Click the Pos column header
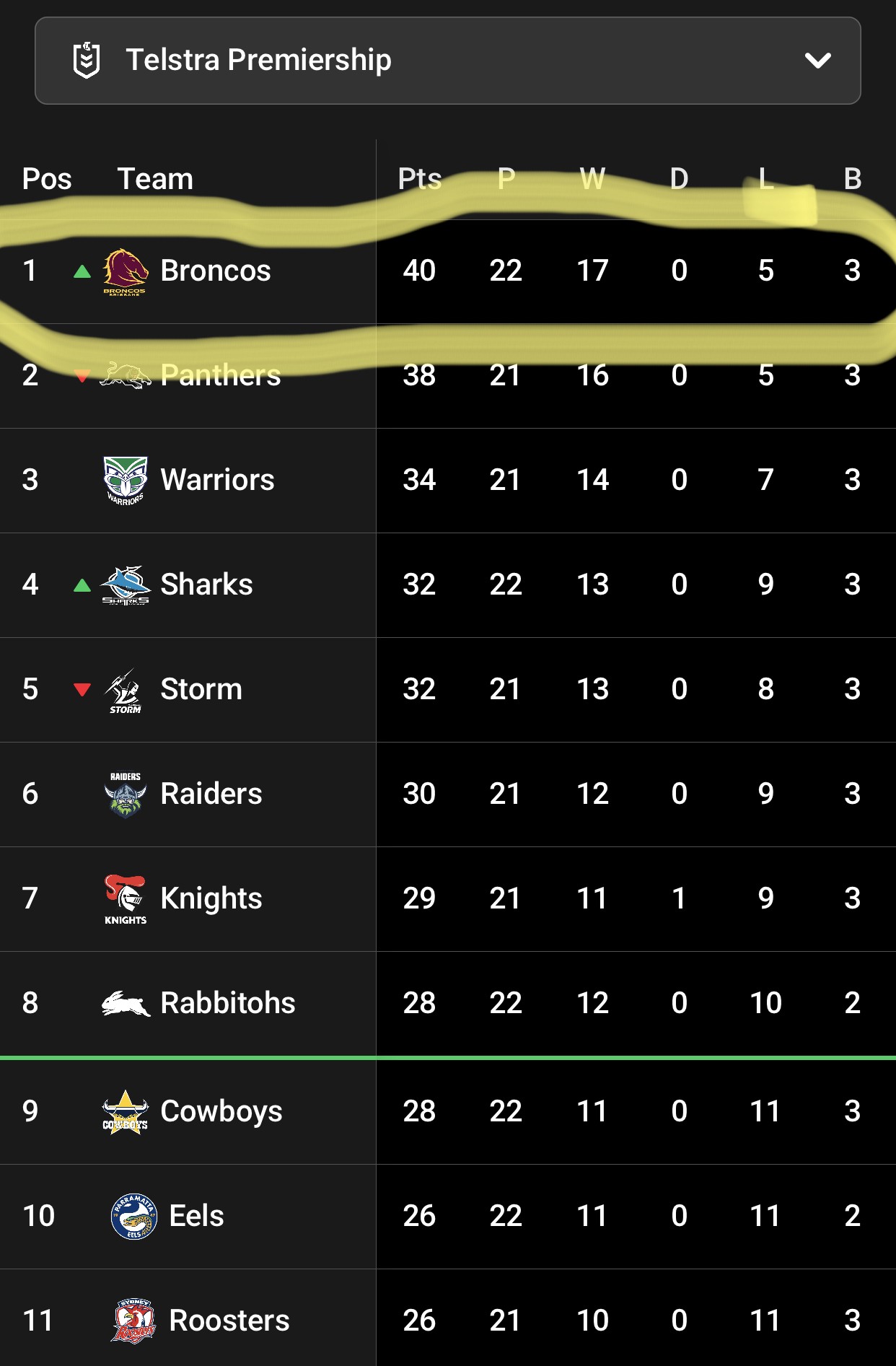 [47, 178]
